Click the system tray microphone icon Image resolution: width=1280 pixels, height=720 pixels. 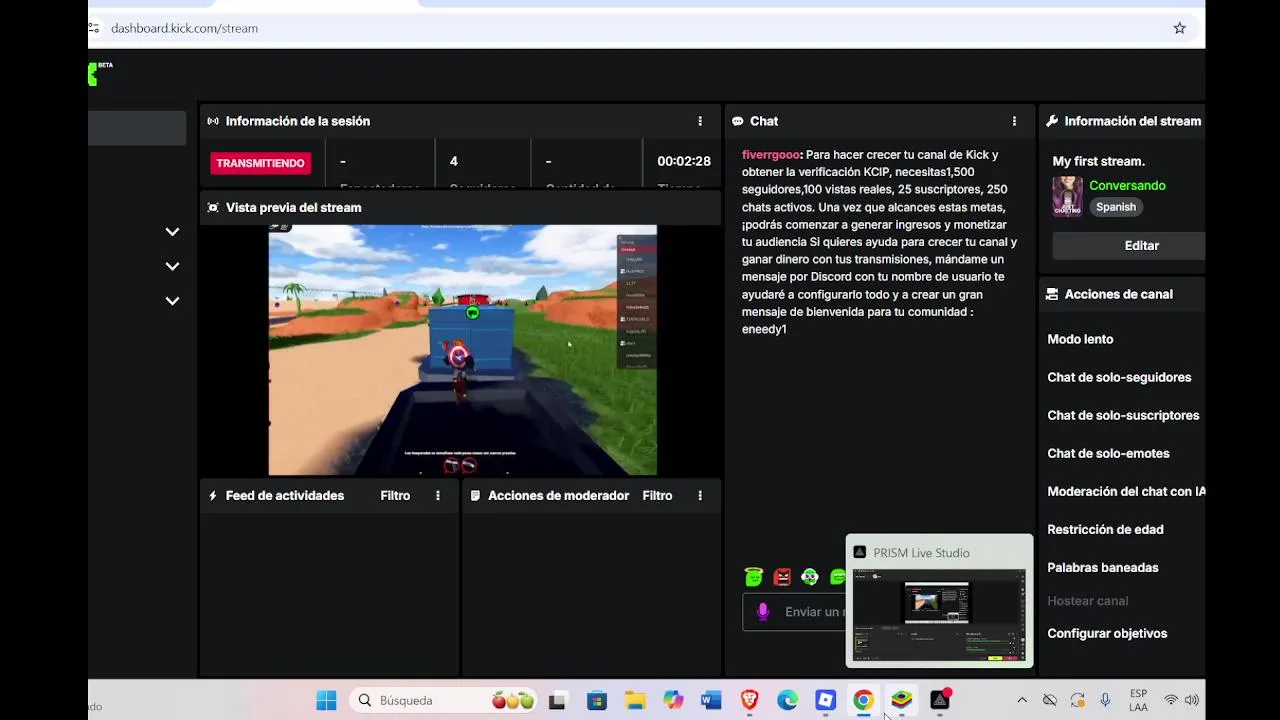1105,700
